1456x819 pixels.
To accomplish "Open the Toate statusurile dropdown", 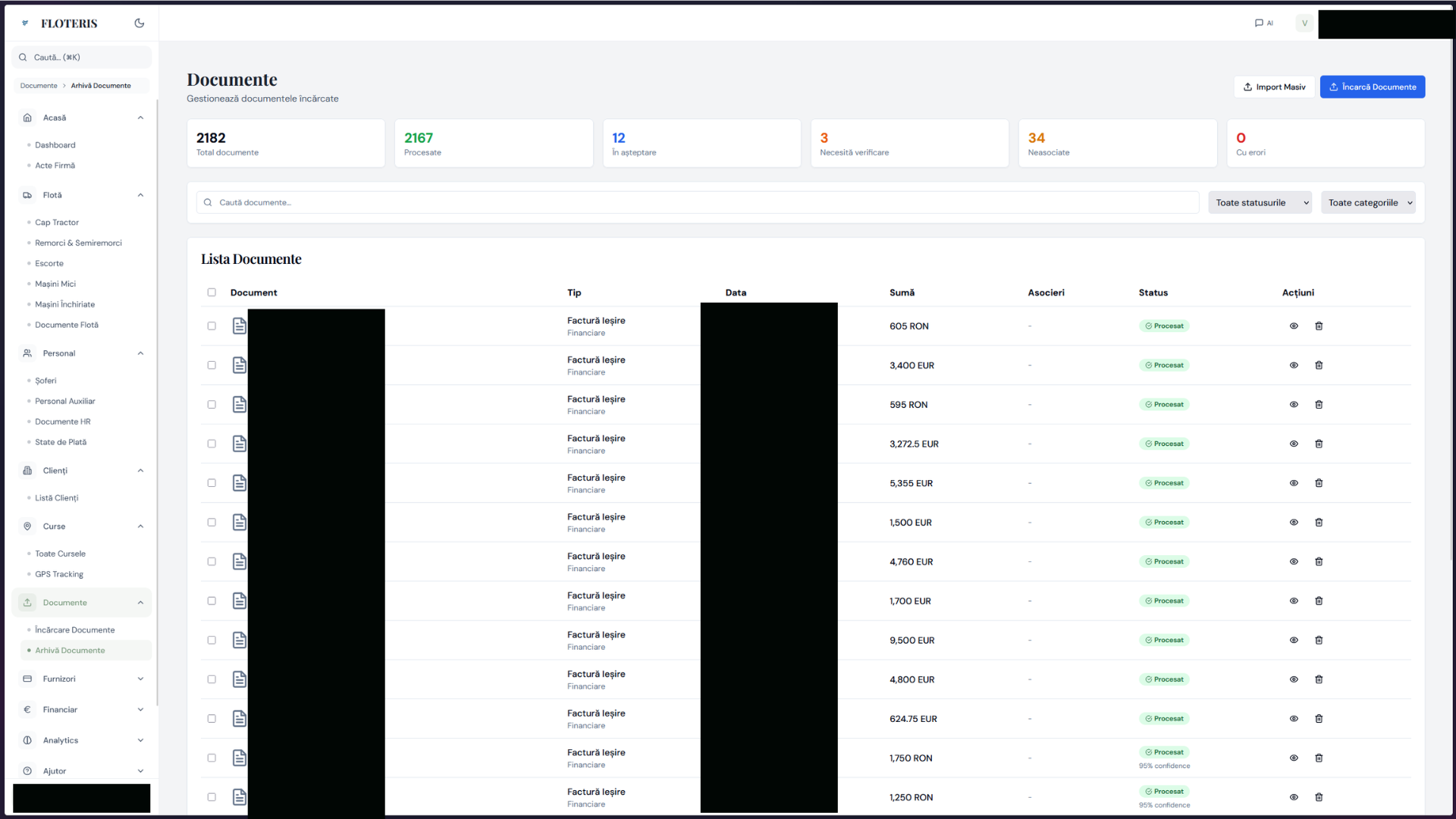I will coord(1260,202).
